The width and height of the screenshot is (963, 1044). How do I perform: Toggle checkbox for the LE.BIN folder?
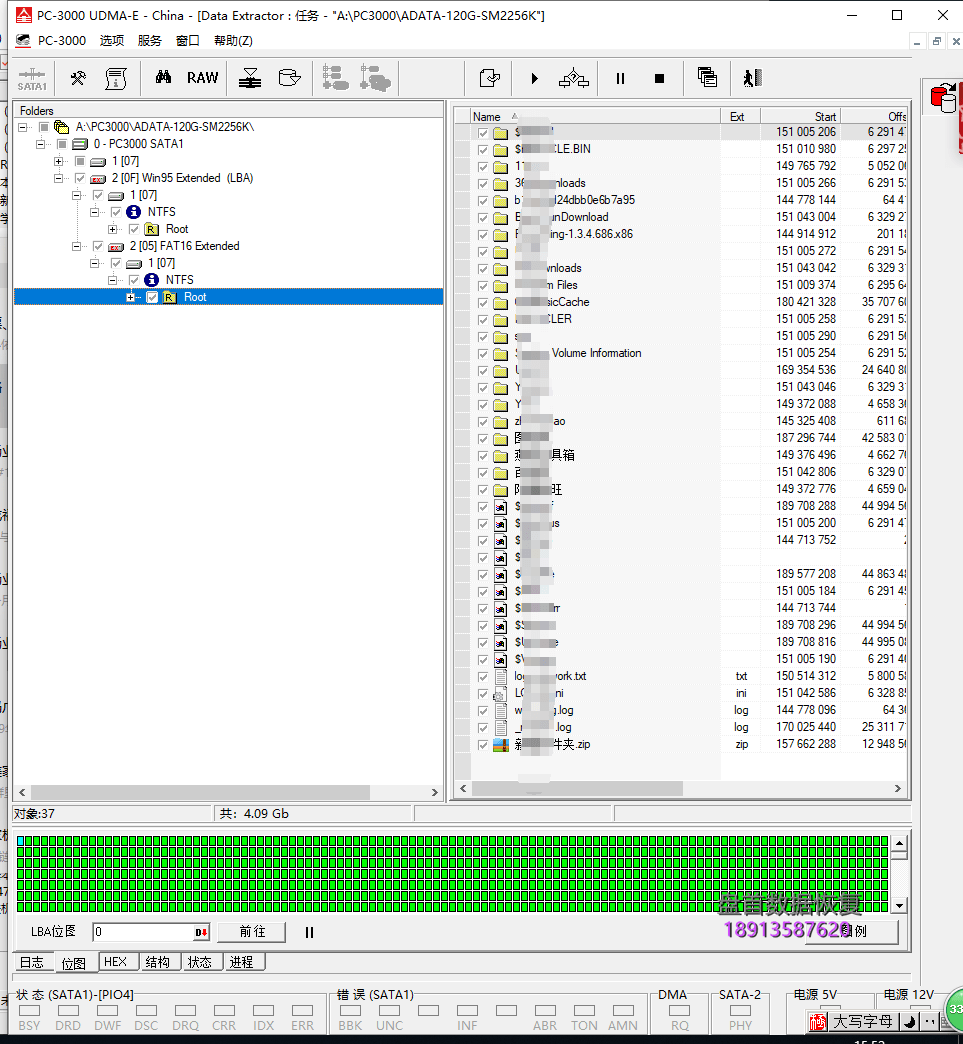coord(483,150)
